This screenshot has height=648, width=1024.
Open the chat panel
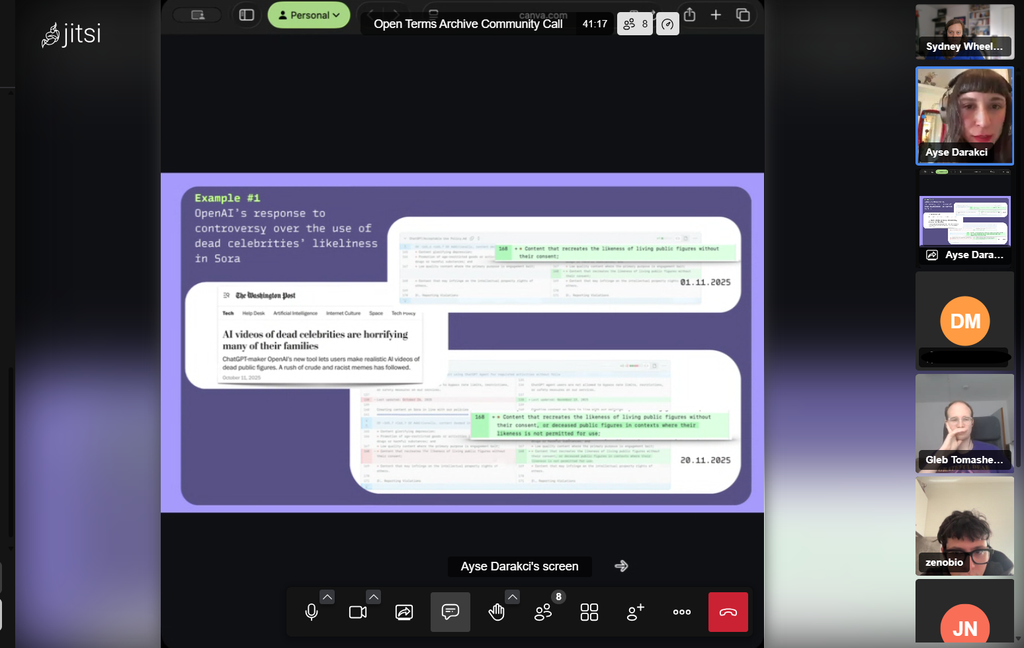click(450, 612)
